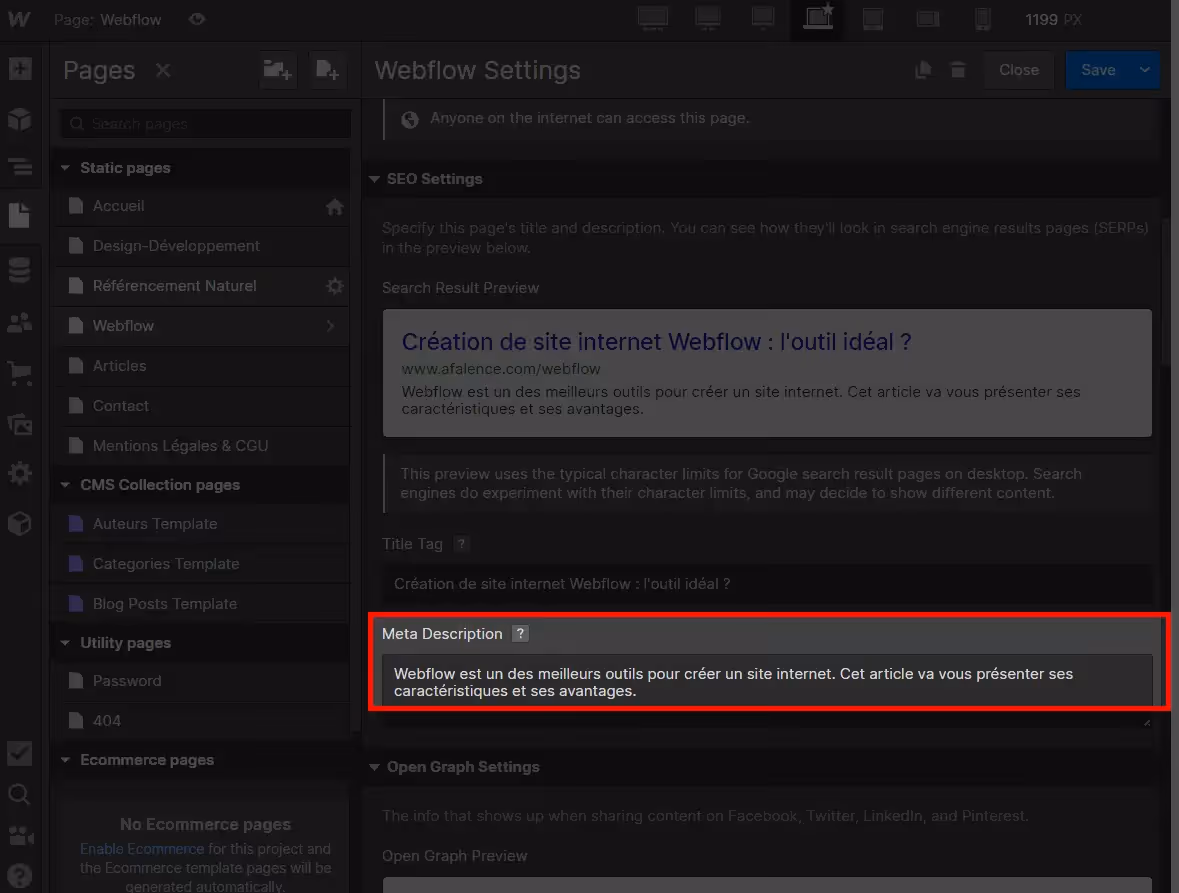Select the starred base desktop breakpoint

tap(818, 17)
